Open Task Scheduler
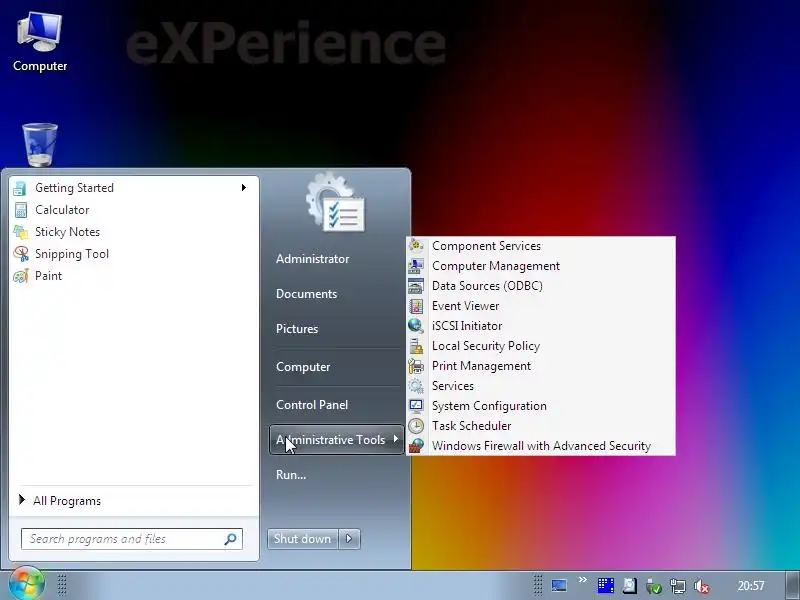This screenshot has height=600, width=800. [541, 426]
